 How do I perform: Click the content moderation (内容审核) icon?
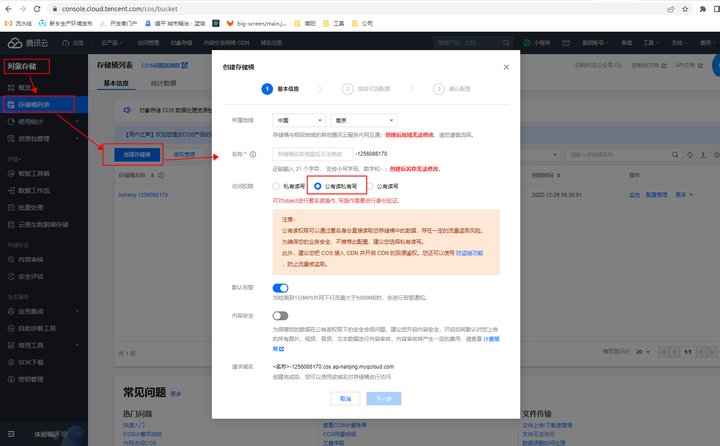(x=11, y=260)
